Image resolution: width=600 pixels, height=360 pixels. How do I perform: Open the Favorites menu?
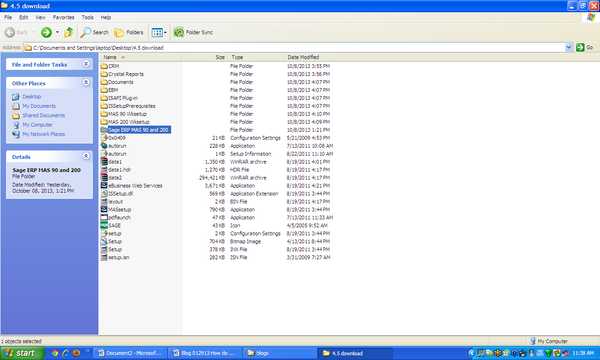(x=64, y=17)
